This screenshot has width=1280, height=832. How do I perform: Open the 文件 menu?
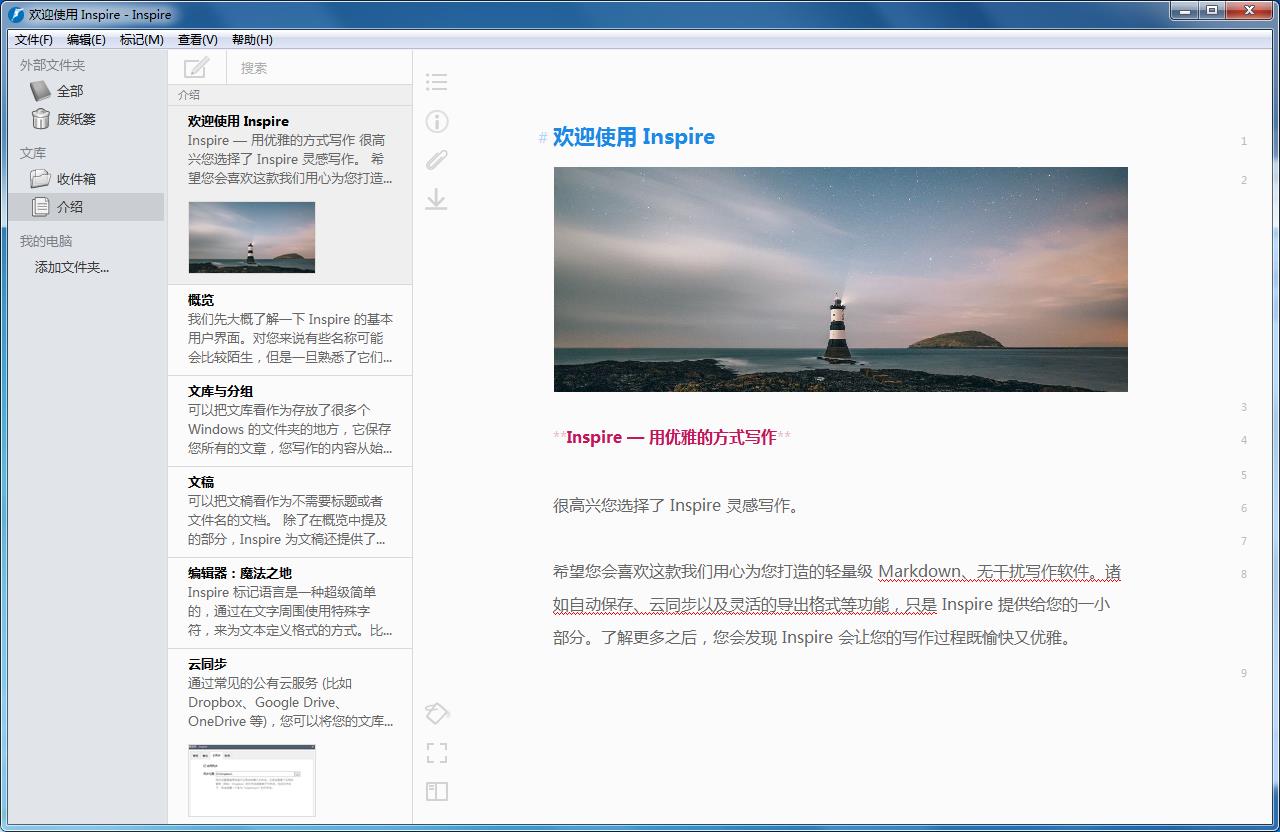point(33,40)
